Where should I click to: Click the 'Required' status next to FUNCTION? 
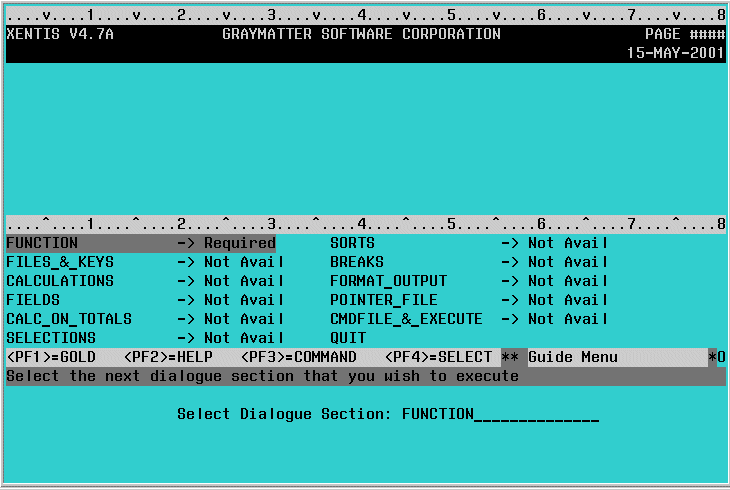pos(240,243)
